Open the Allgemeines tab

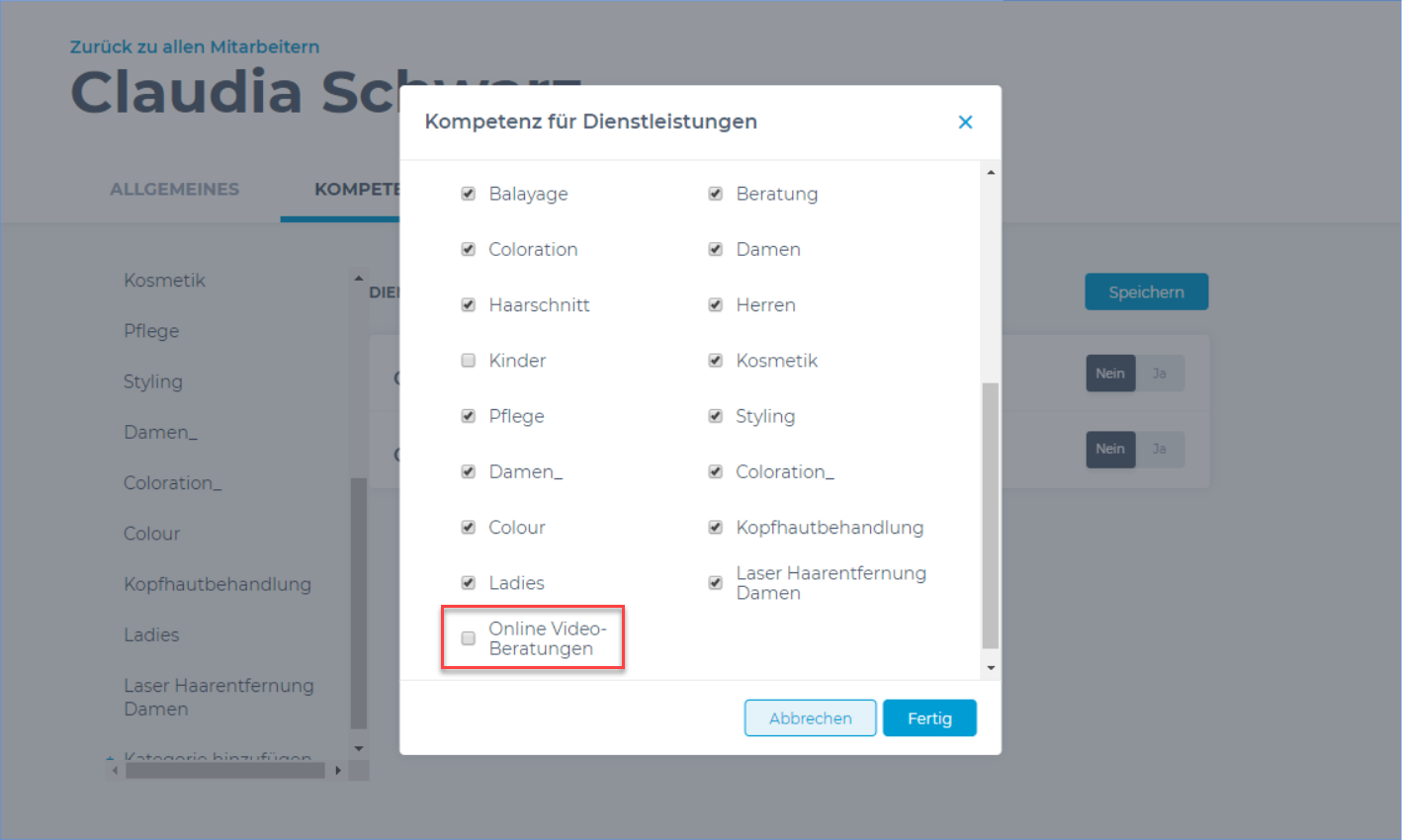174,189
